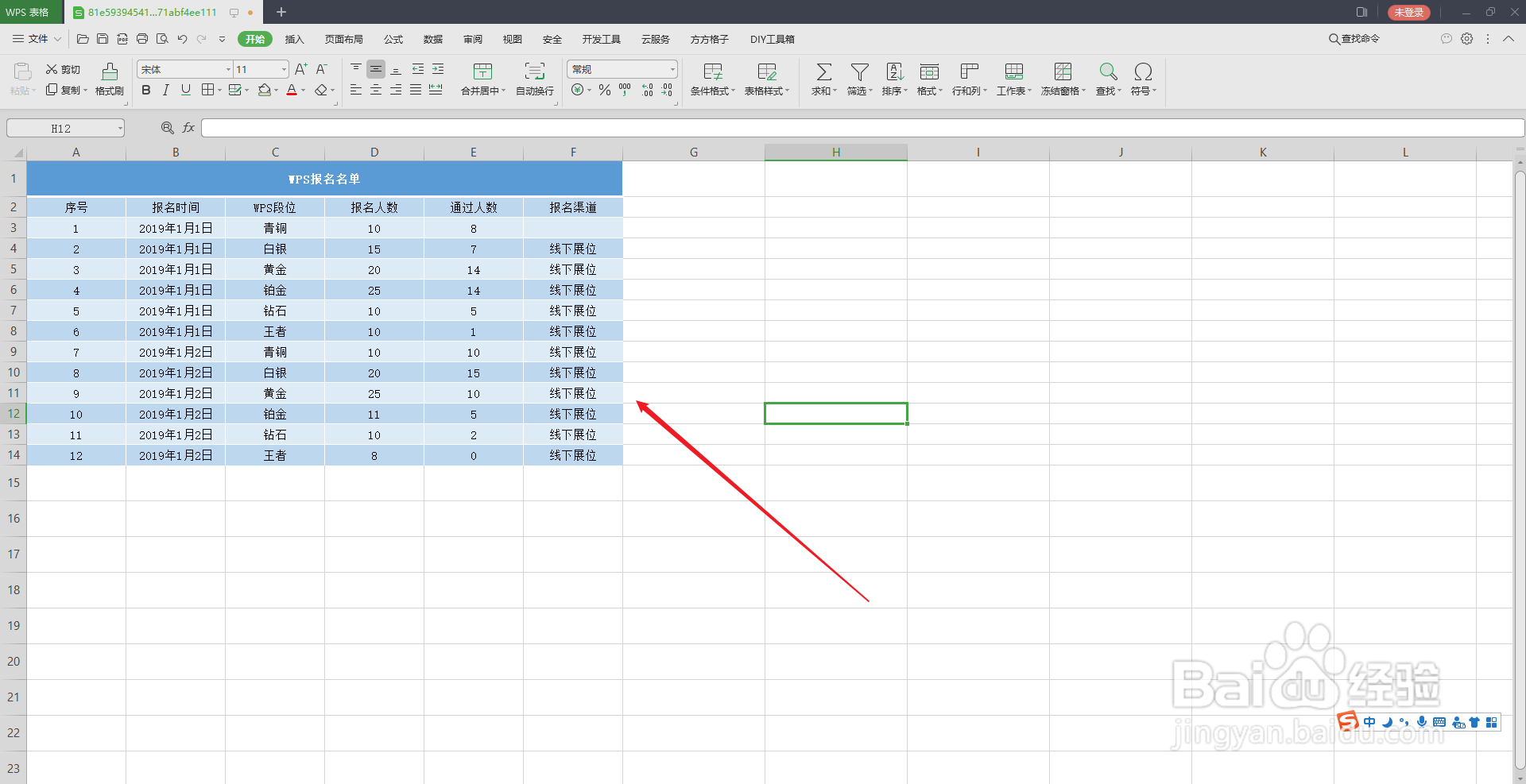The height and width of the screenshot is (784, 1526).
Task: Click the WPS报名名单 title cell
Action: [x=324, y=179]
